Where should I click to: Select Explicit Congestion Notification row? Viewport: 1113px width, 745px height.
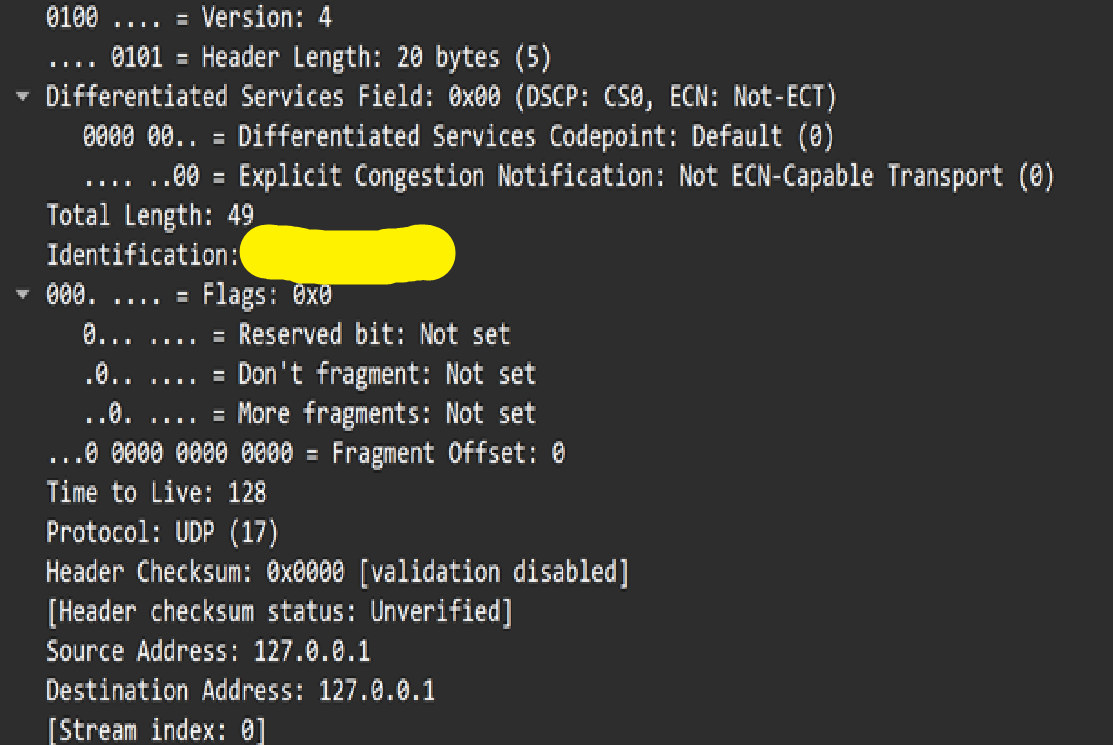(x=569, y=176)
